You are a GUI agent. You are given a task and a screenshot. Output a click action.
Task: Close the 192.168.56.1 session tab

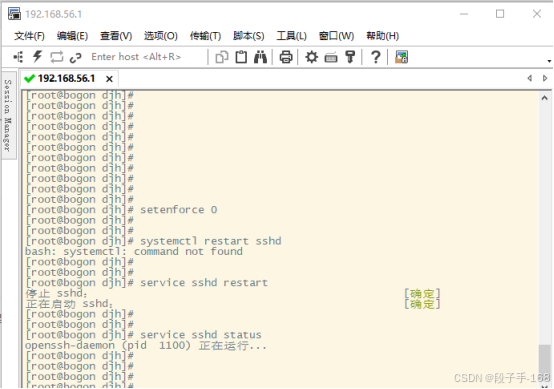pos(110,79)
